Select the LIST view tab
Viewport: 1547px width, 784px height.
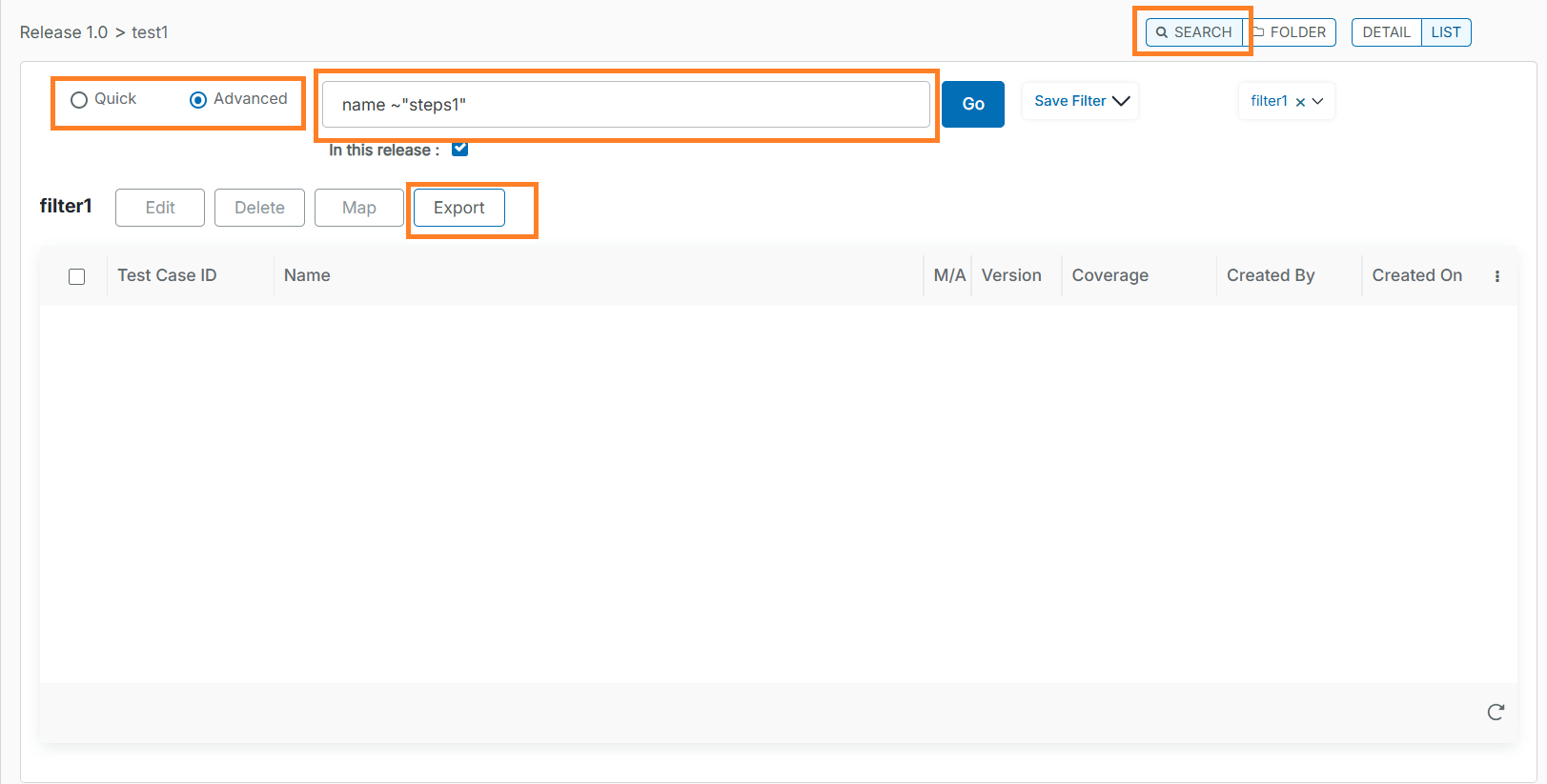click(x=1445, y=32)
